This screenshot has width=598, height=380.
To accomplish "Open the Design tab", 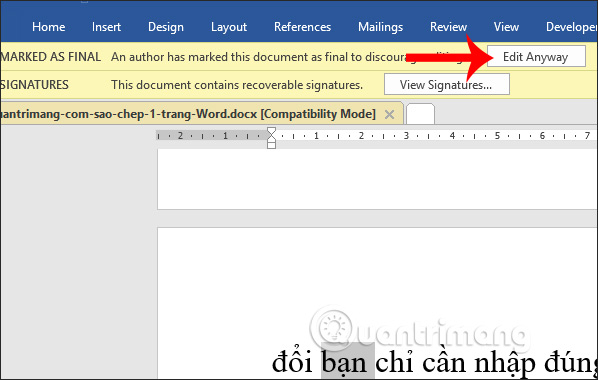I will tap(166, 27).
